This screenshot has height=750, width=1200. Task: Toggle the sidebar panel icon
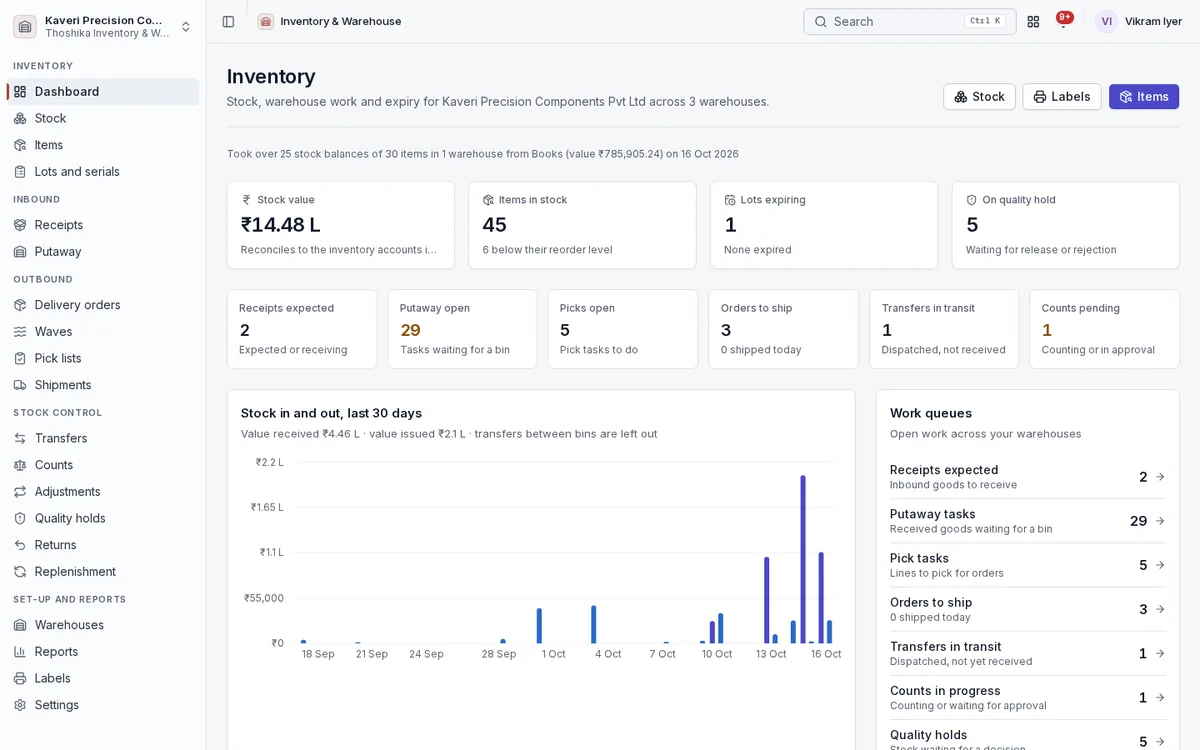point(228,21)
